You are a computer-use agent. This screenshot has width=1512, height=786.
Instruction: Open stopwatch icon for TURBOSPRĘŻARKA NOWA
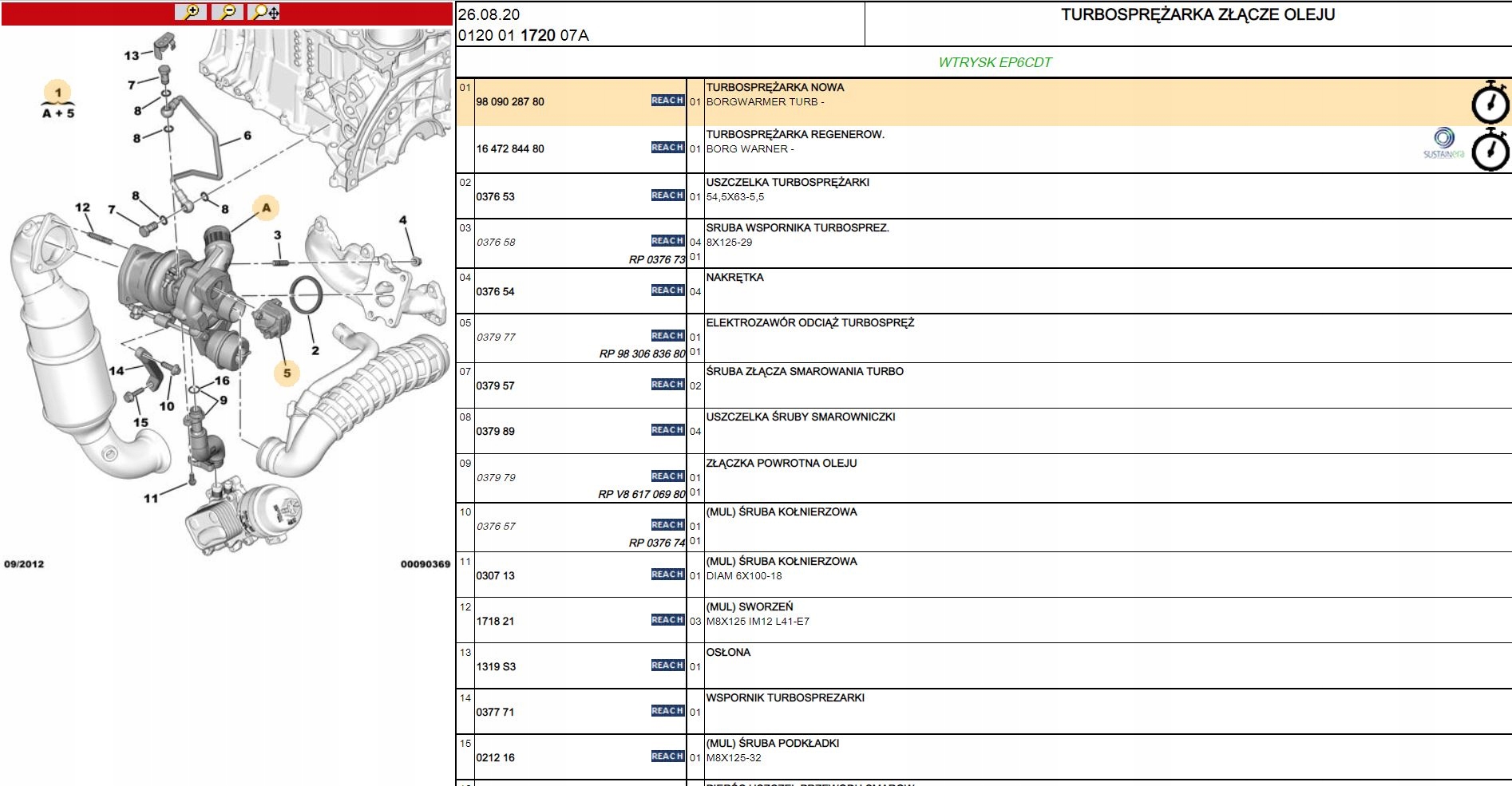[1490, 102]
